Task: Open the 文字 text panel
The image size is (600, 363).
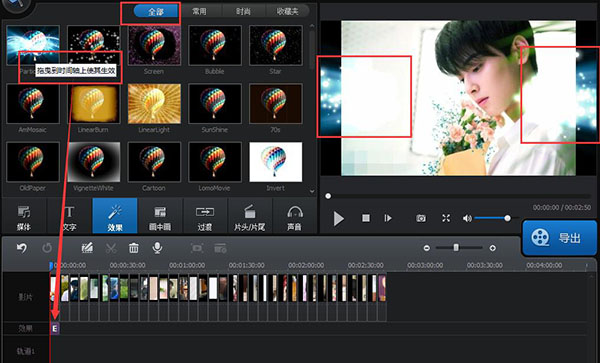Action: (x=69, y=216)
